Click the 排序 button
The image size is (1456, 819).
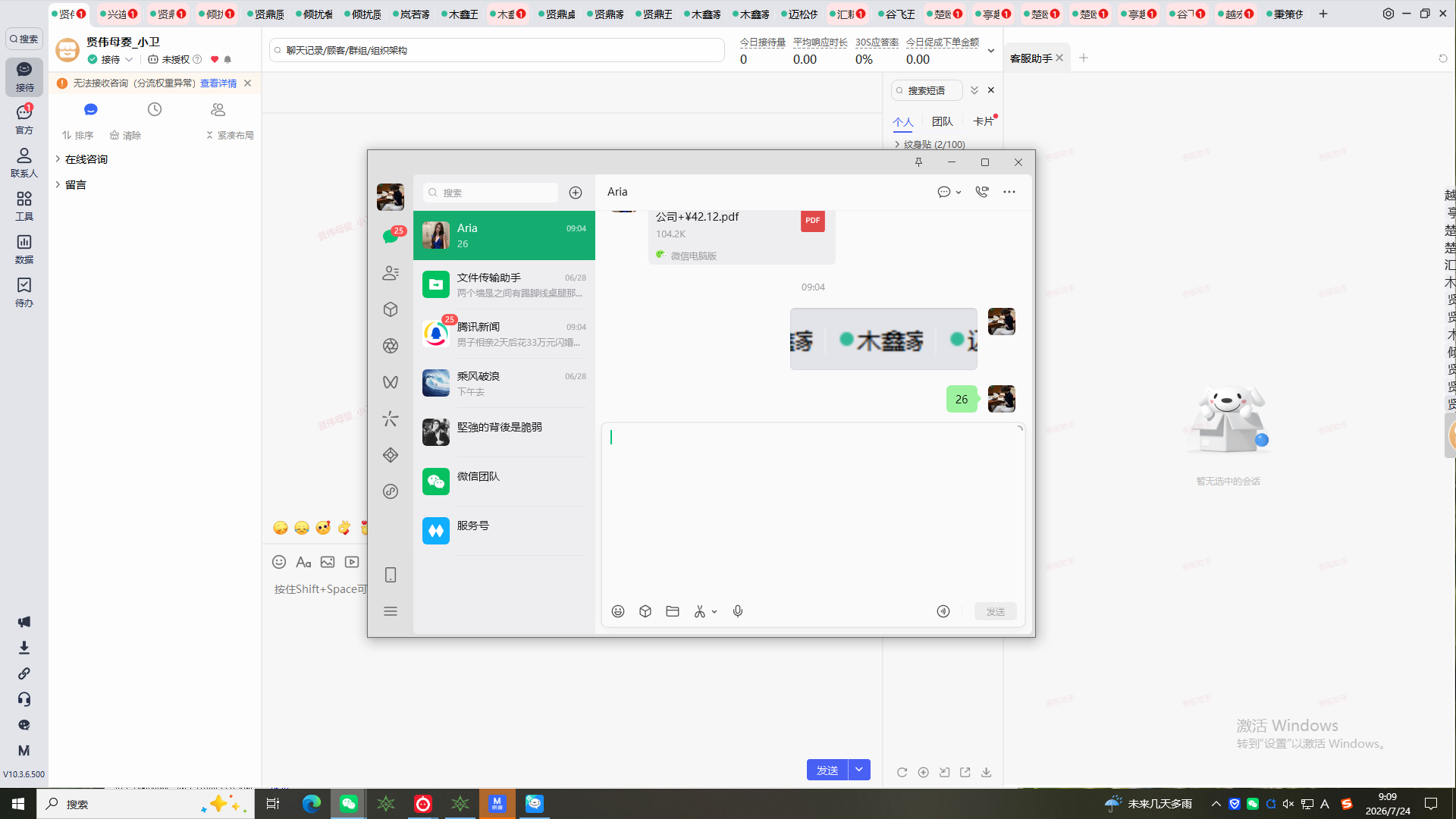(77, 135)
